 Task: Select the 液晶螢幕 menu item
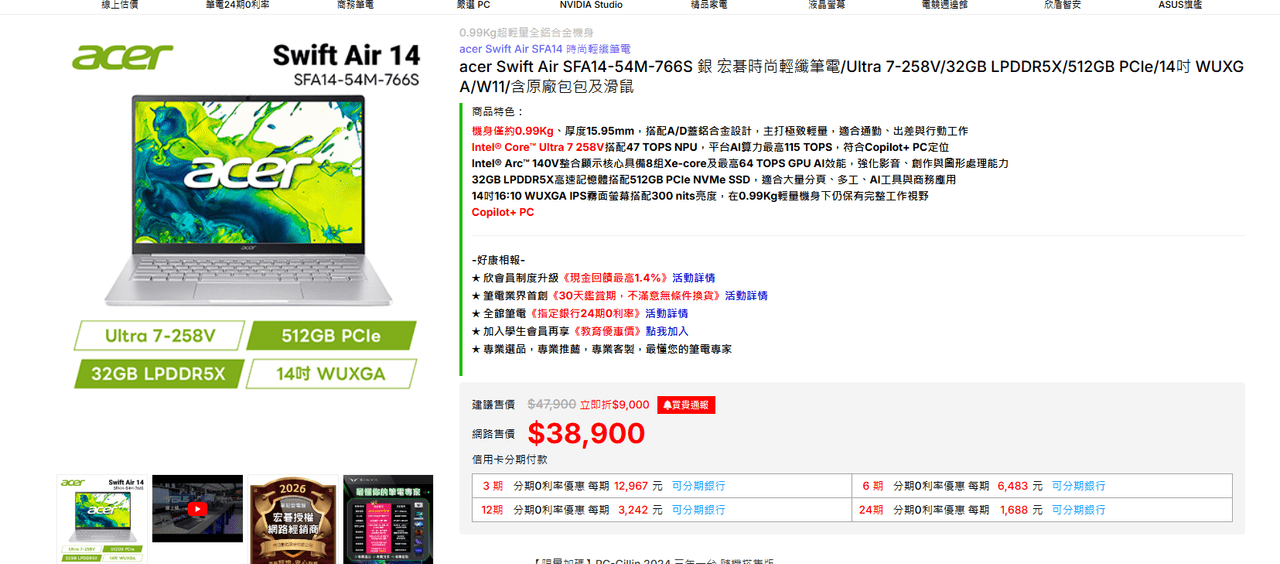[x=827, y=5]
